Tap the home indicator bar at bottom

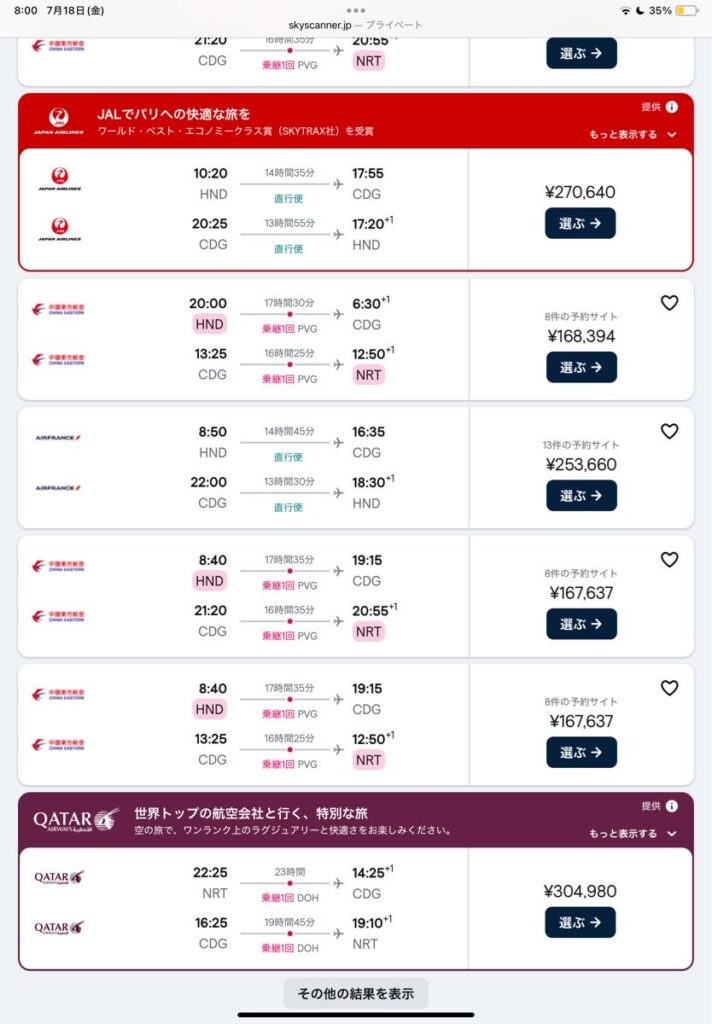(356, 1015)
